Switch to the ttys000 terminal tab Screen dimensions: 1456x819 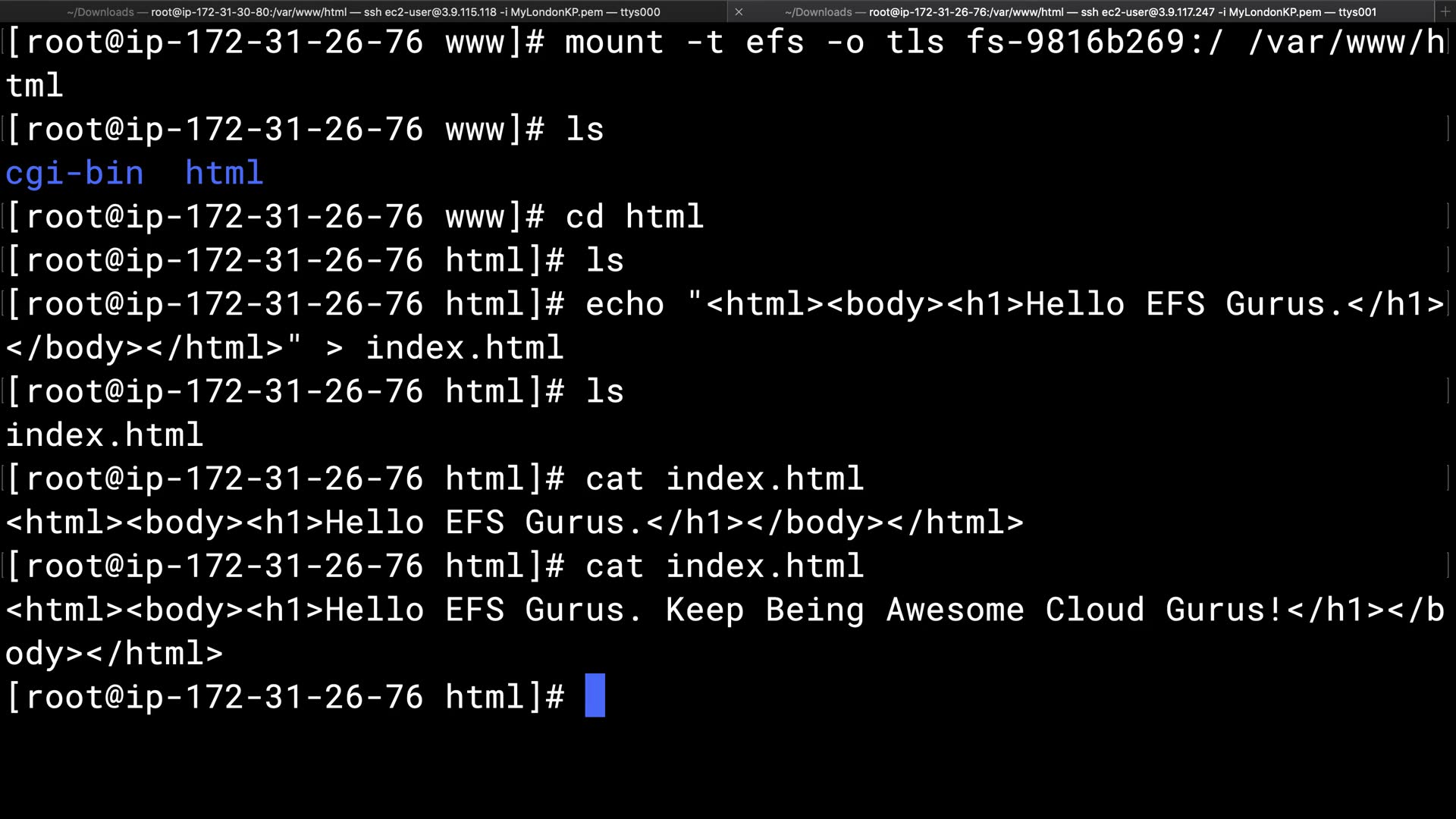363,12
